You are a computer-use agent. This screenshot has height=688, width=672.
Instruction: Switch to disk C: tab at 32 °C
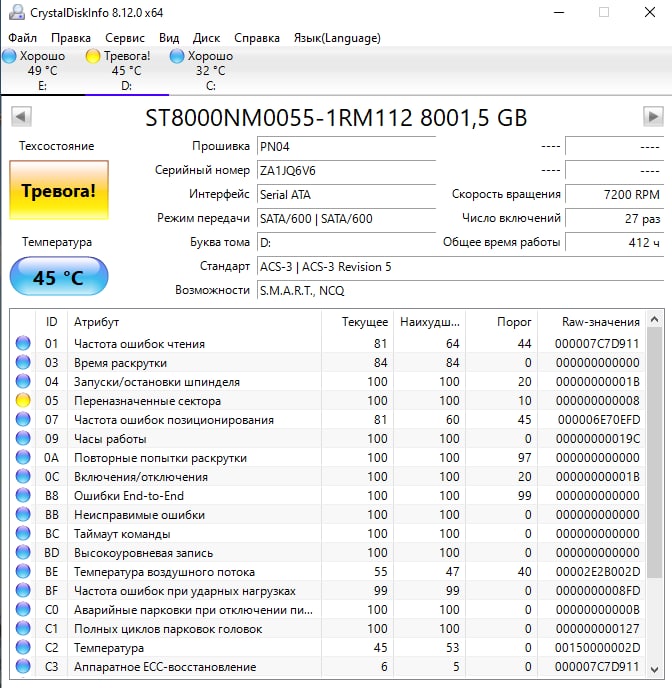click(211, 70)
